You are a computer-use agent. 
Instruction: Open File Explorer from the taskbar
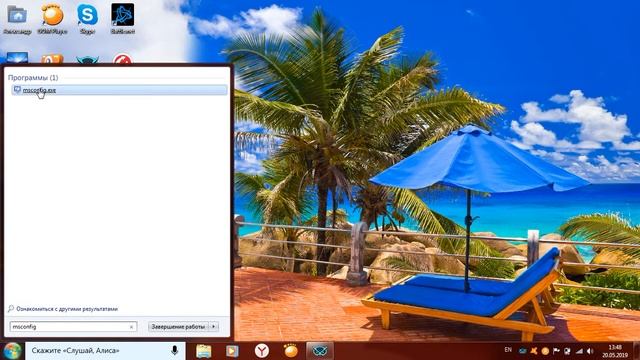203,351
